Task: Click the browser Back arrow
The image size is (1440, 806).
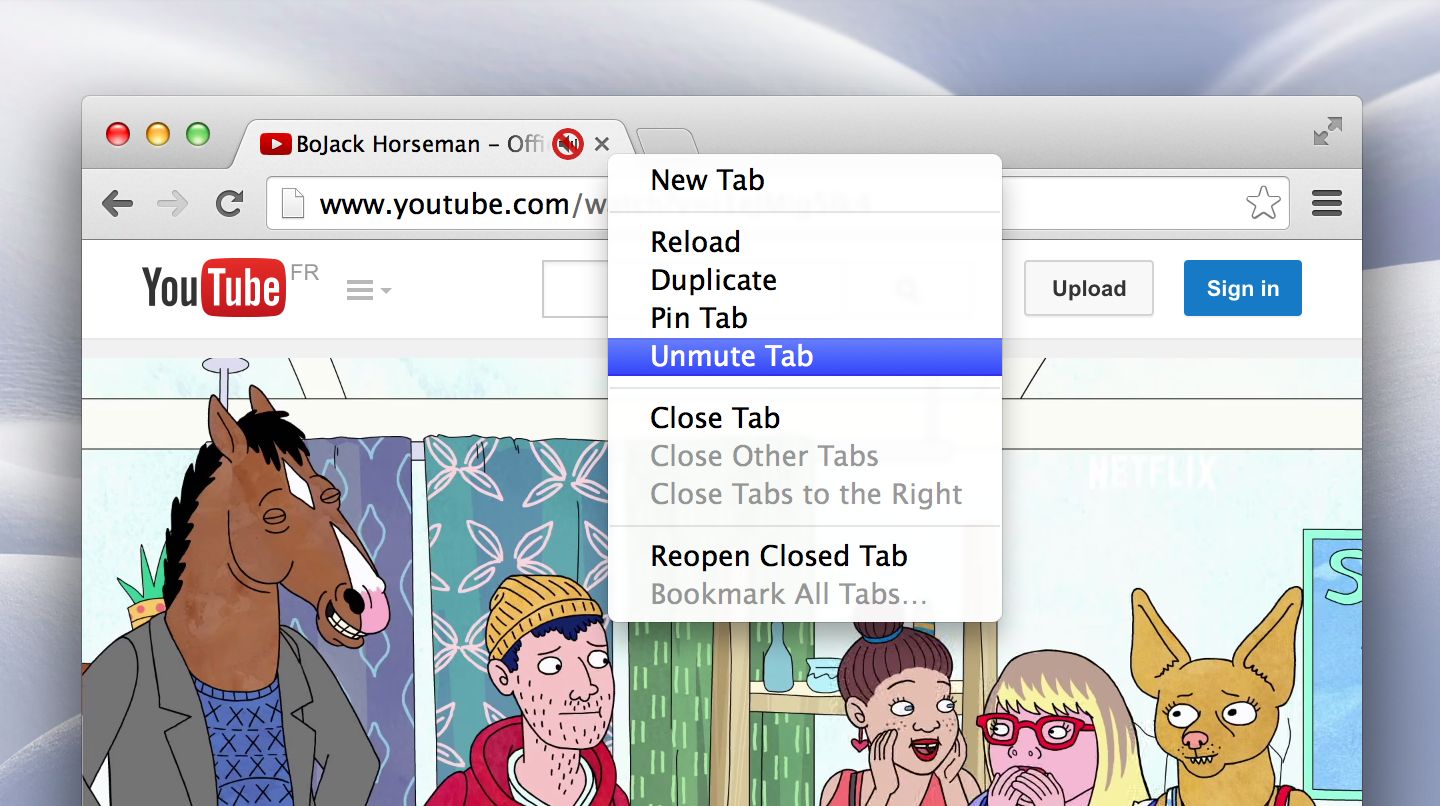Action: coord(117,204)
